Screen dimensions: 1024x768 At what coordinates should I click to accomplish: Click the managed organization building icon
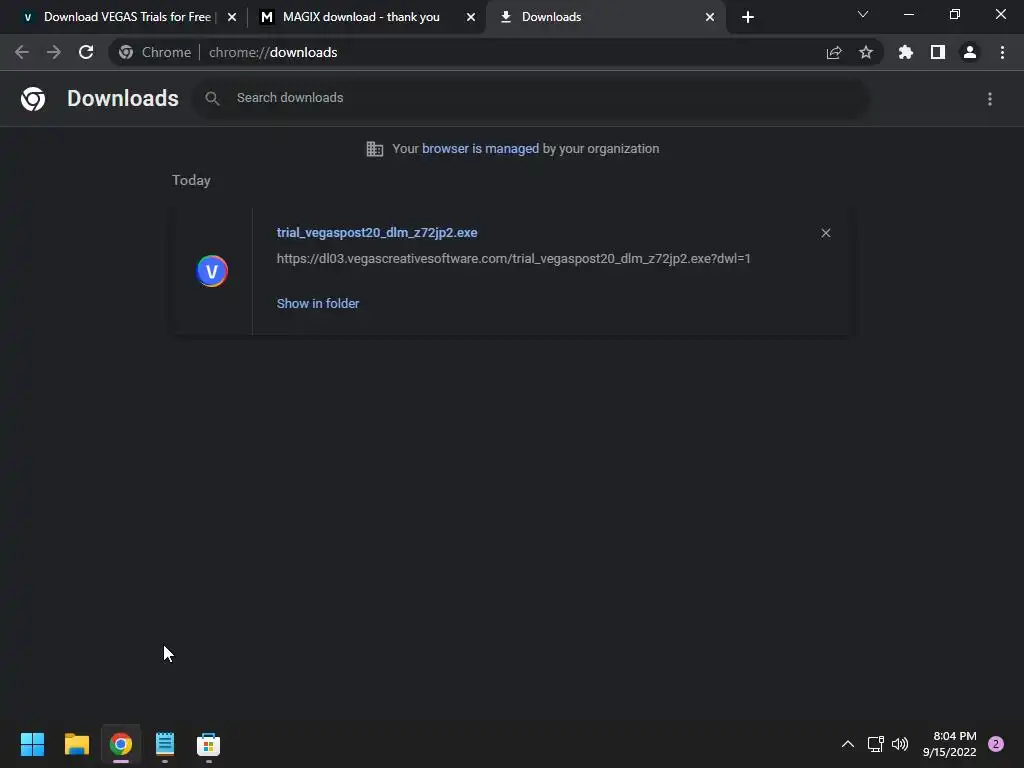(x=375, y=149)
